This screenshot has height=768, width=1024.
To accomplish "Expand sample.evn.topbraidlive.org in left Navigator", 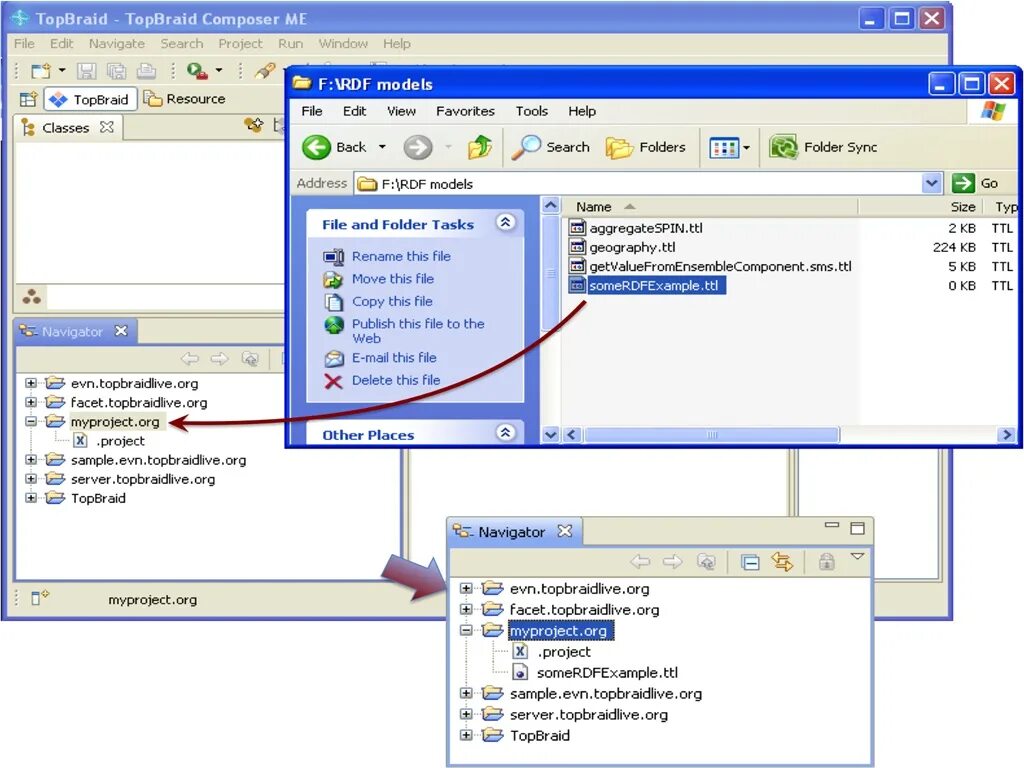I will 31,460.
